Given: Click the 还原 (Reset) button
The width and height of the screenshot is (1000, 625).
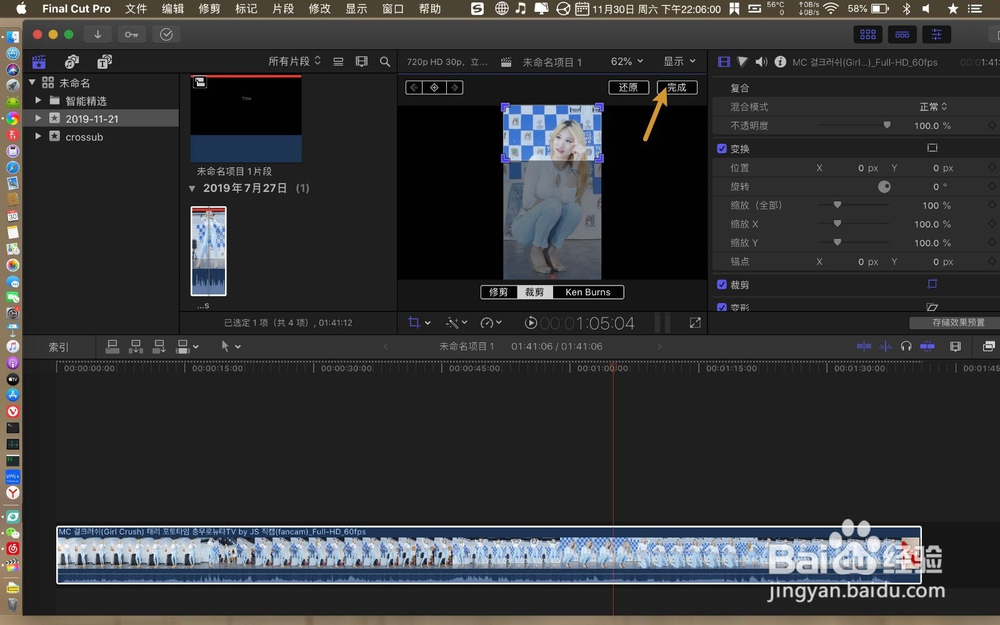Looking at the screenshot, I should [628, 87].
